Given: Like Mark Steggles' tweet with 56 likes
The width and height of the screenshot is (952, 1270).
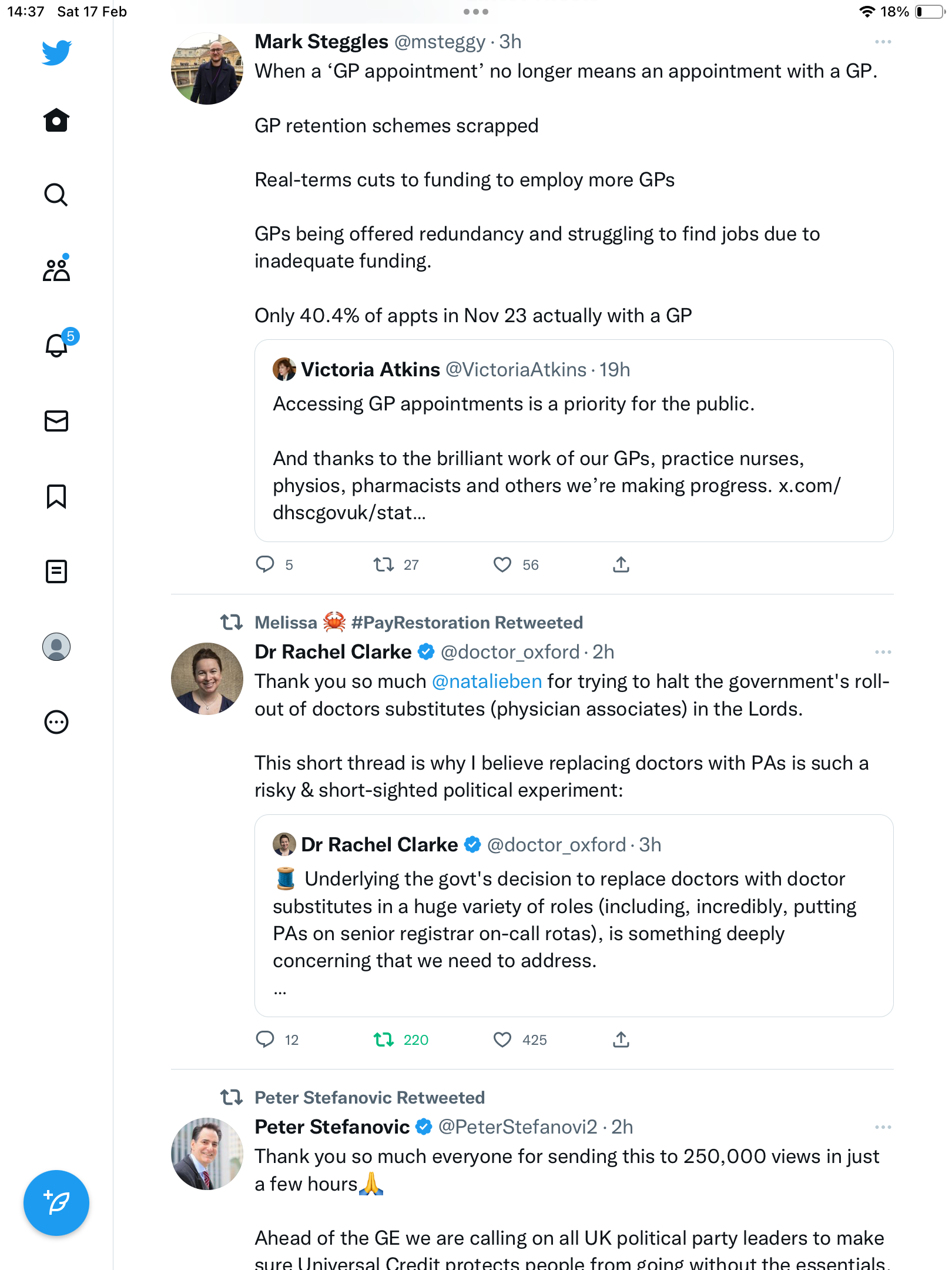Looking at the screenshot, I should pos(502,565).
